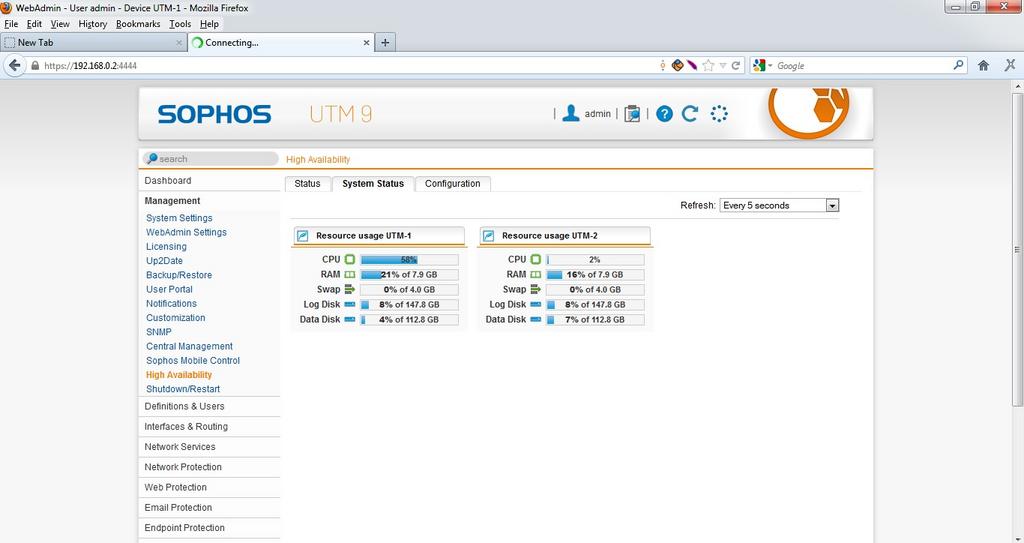Open the Firefox History menu
This screenshot has width=1024, height=543.
[93, 24]
